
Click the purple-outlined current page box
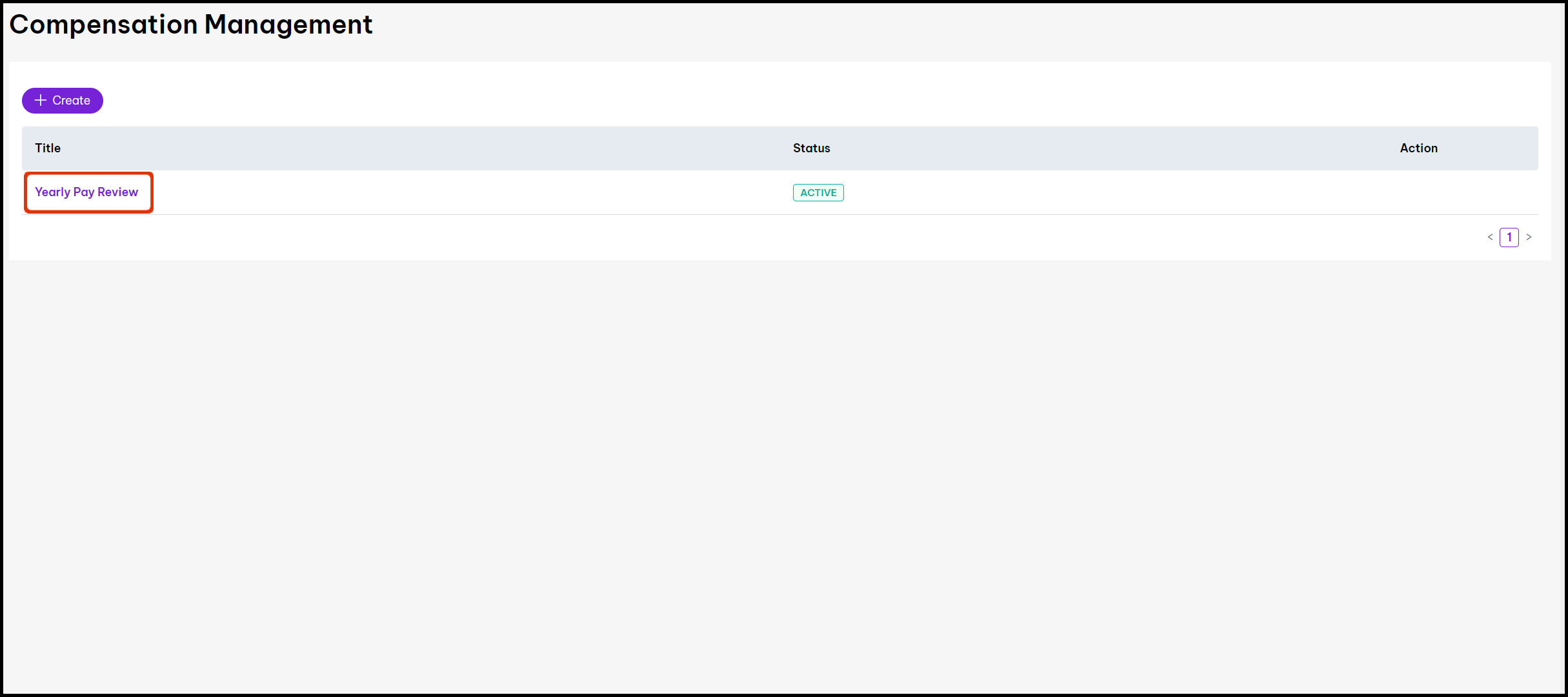tap(1509, 237)
